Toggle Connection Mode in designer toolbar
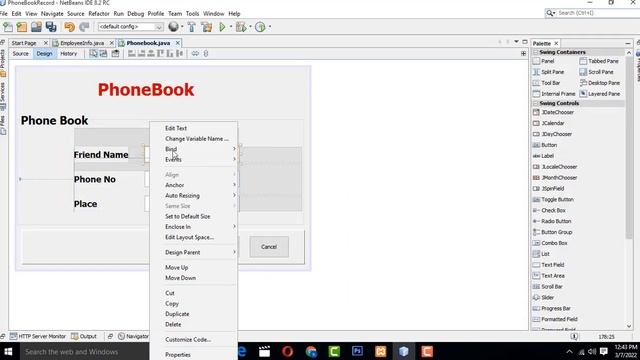 coord(103,53)
